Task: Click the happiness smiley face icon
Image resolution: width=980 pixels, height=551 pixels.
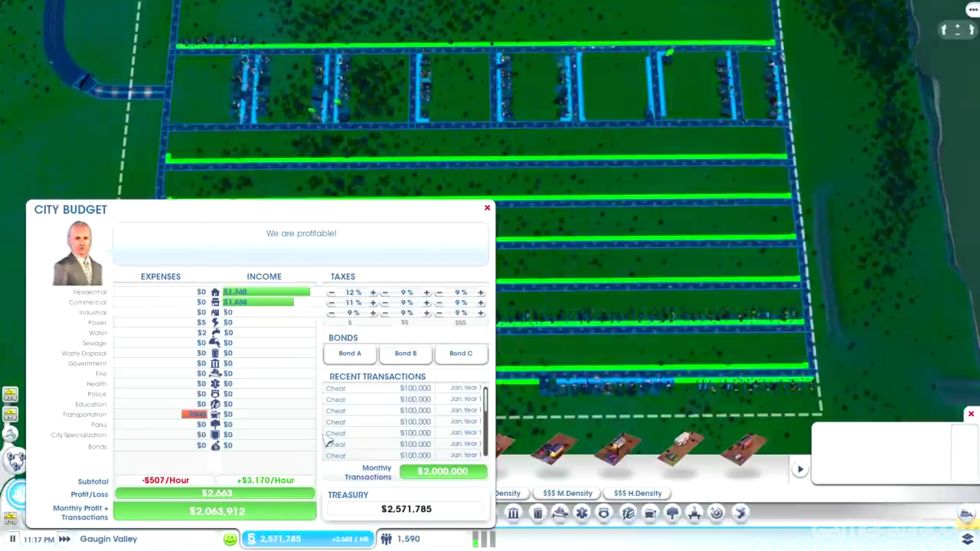Action: [x=230, y=539]
